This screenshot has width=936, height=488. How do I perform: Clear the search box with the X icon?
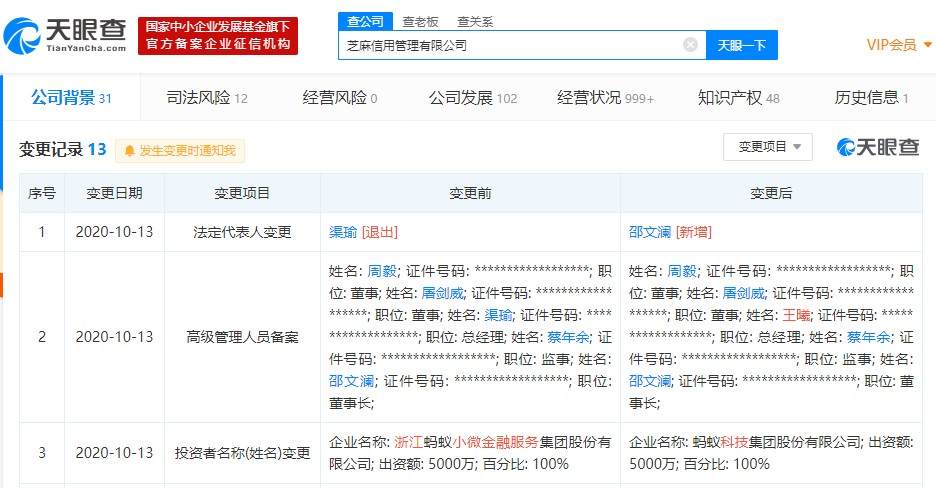coord(690,45)
